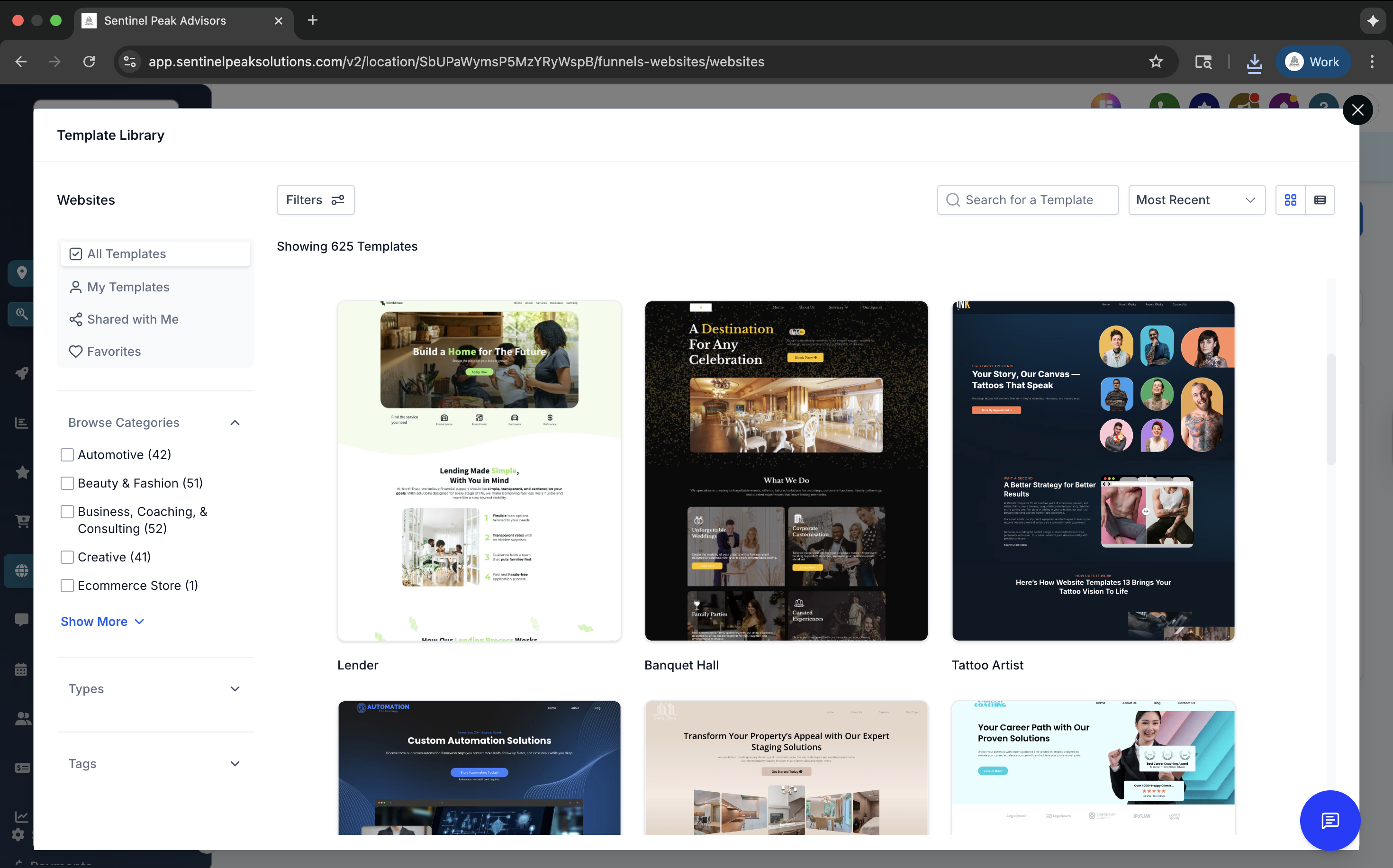
Task: Click the Tattoo Artist template name
Action: tap(987, 665)
